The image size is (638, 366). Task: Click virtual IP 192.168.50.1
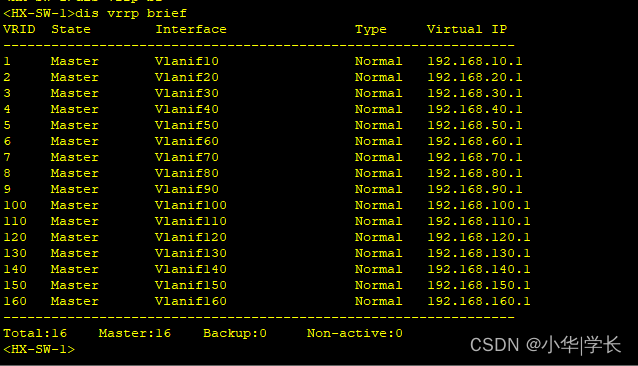click(474, 125)
